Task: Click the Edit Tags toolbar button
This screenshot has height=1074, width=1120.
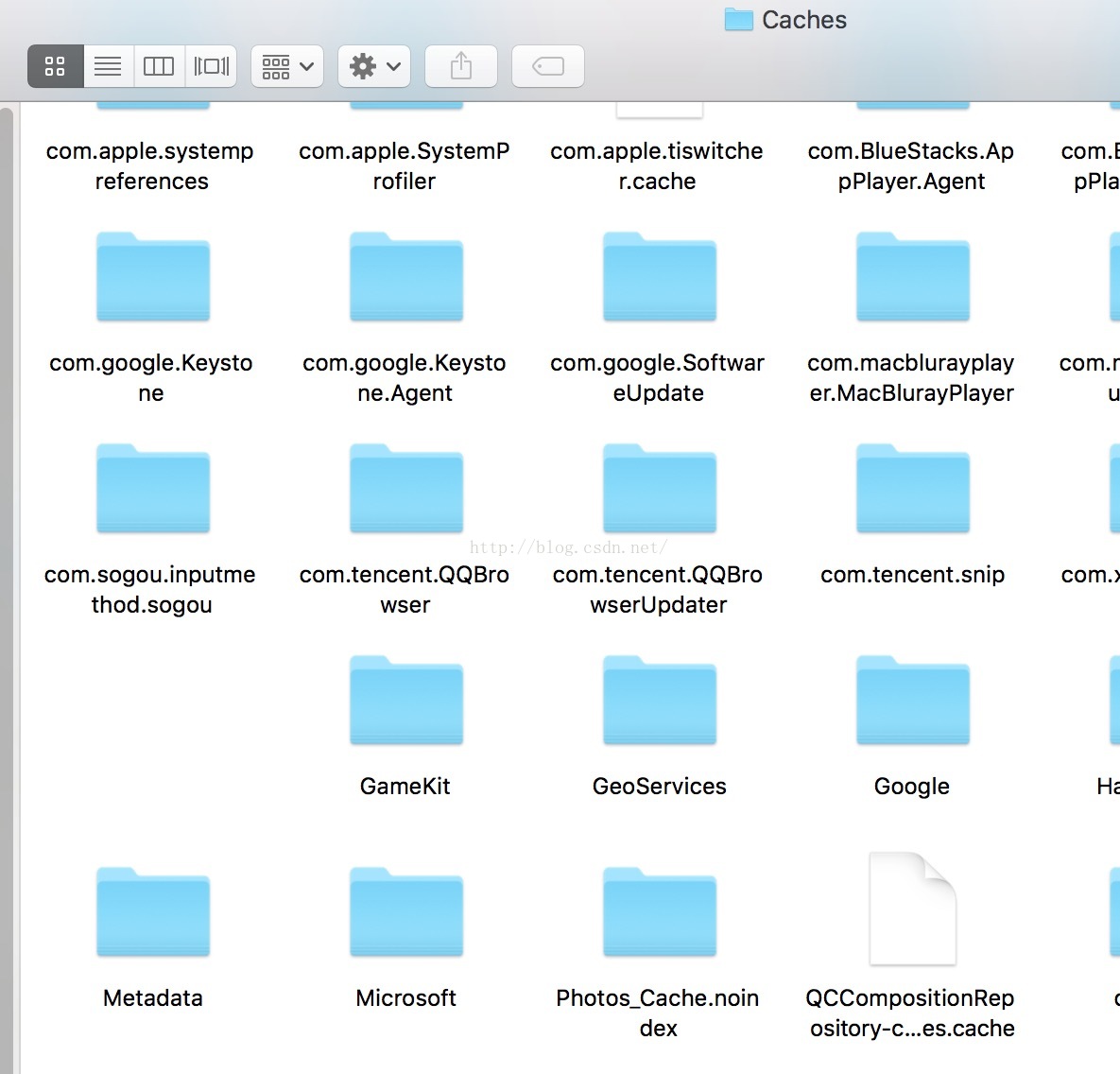Action: [548, 66]
